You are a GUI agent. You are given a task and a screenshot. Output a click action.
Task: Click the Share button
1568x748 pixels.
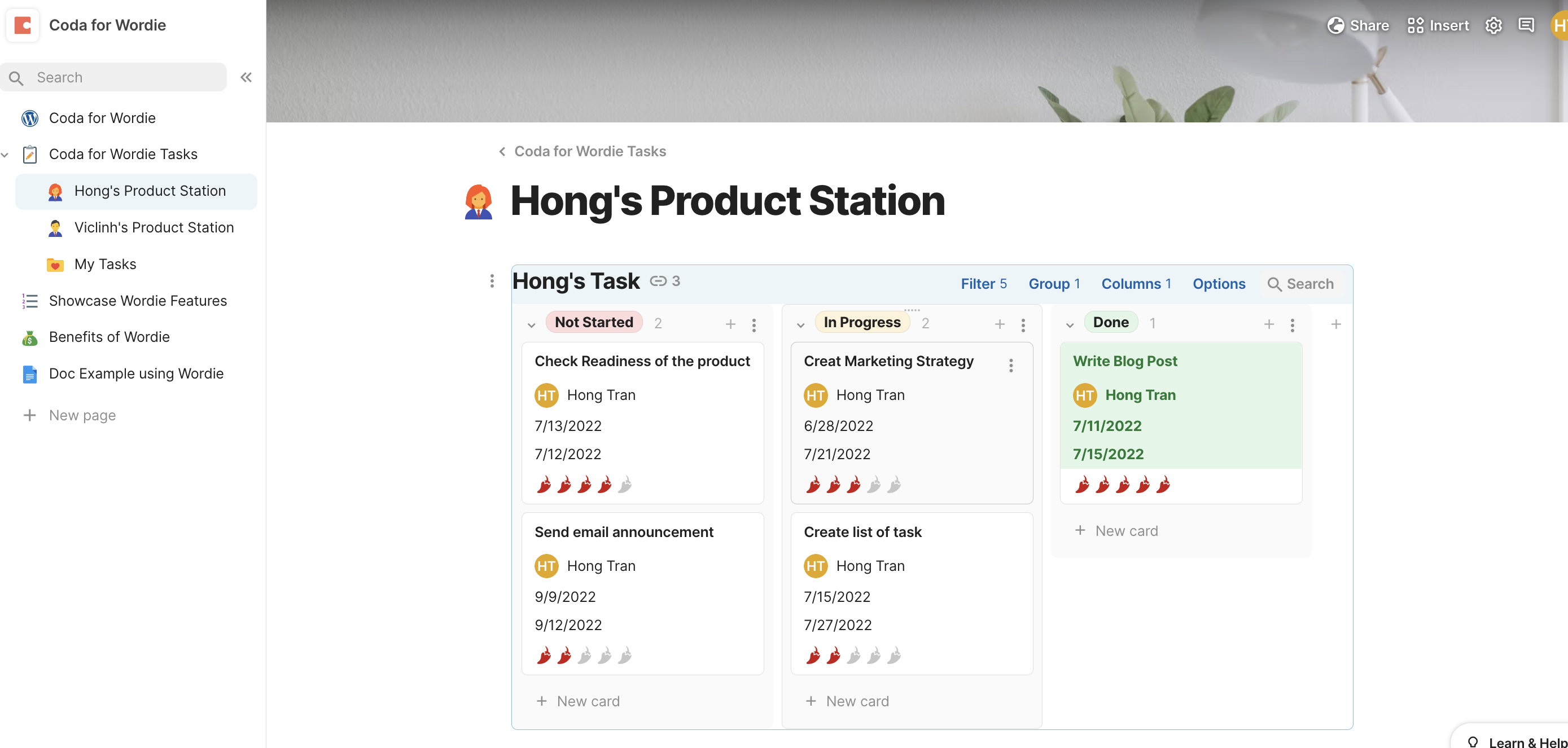tap(1357, 25)
